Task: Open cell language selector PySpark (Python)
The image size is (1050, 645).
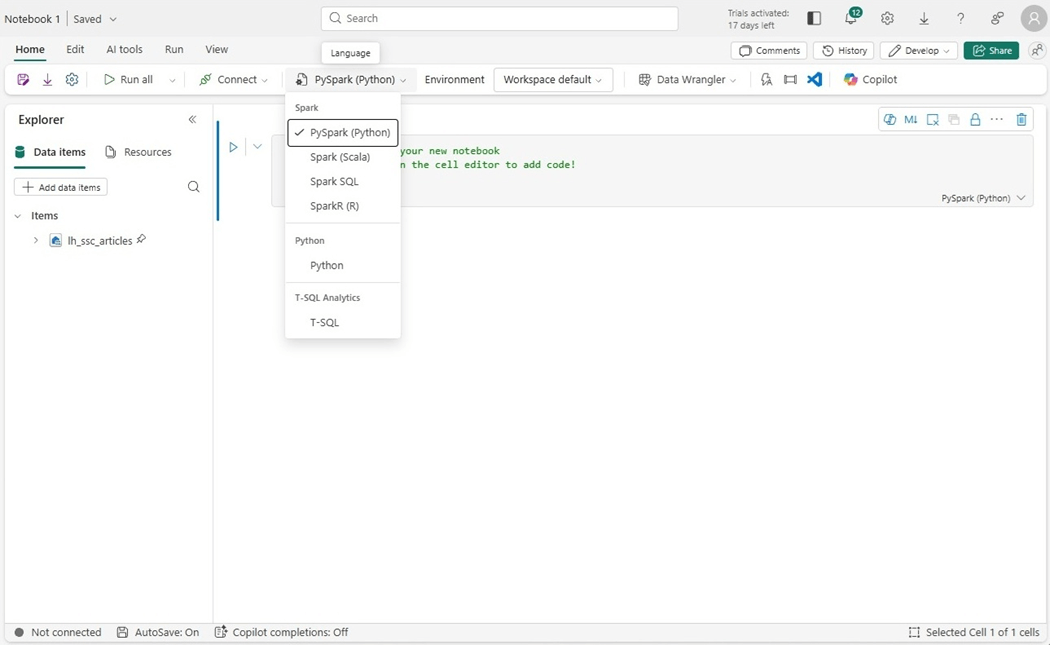Action: pos(983,198)
